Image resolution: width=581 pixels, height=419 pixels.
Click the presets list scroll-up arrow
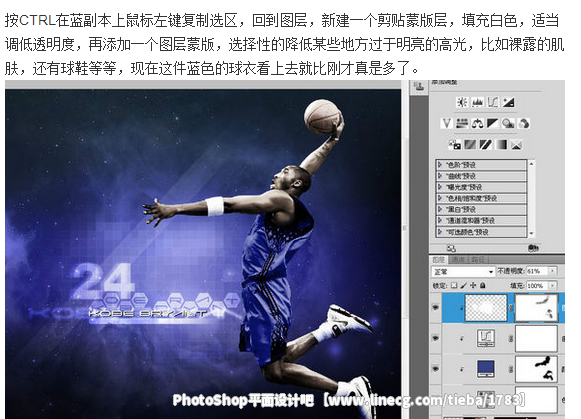tap(531, 163)
